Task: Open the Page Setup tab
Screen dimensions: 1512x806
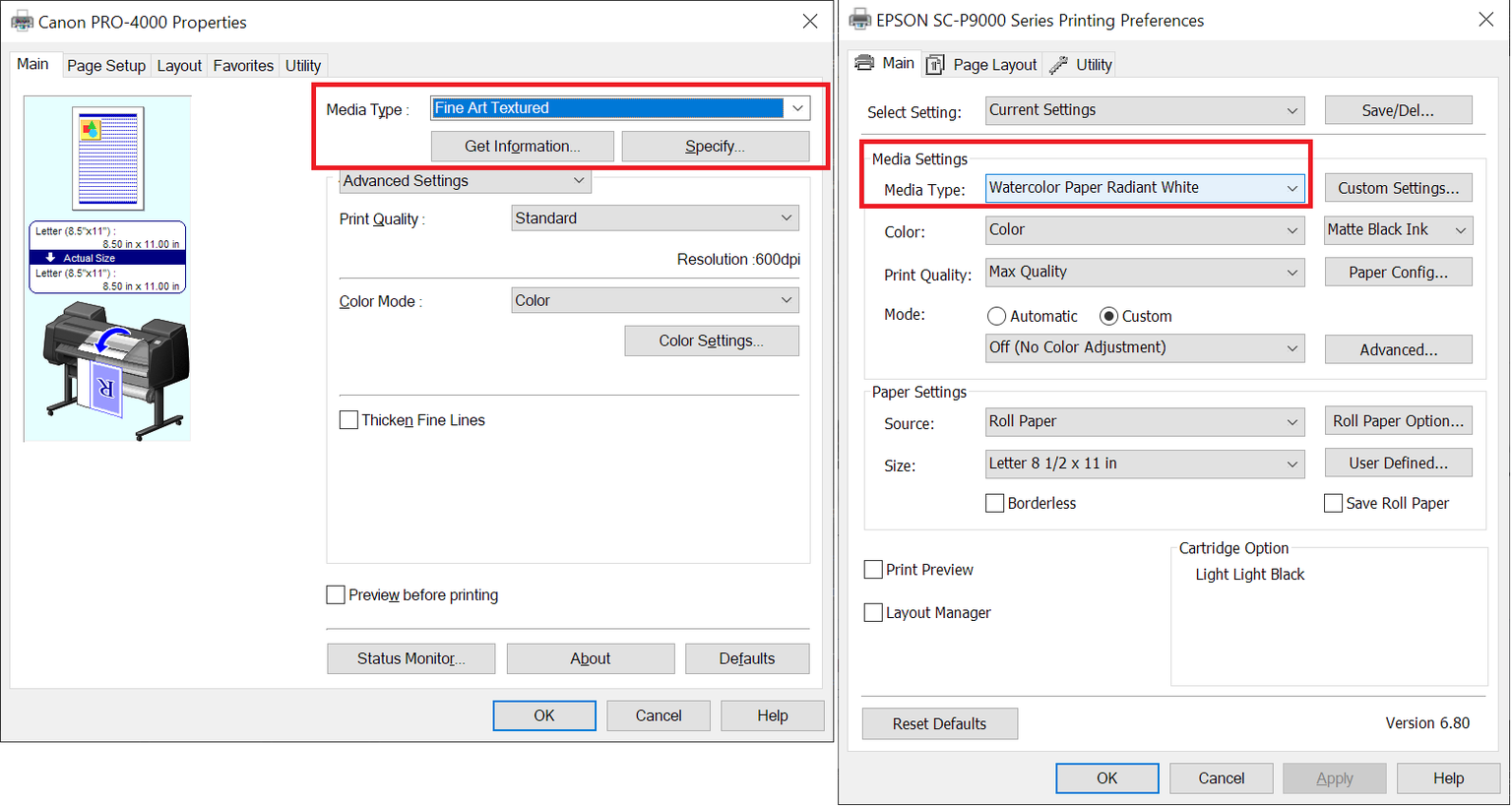Action: click(x=105, y=66)
